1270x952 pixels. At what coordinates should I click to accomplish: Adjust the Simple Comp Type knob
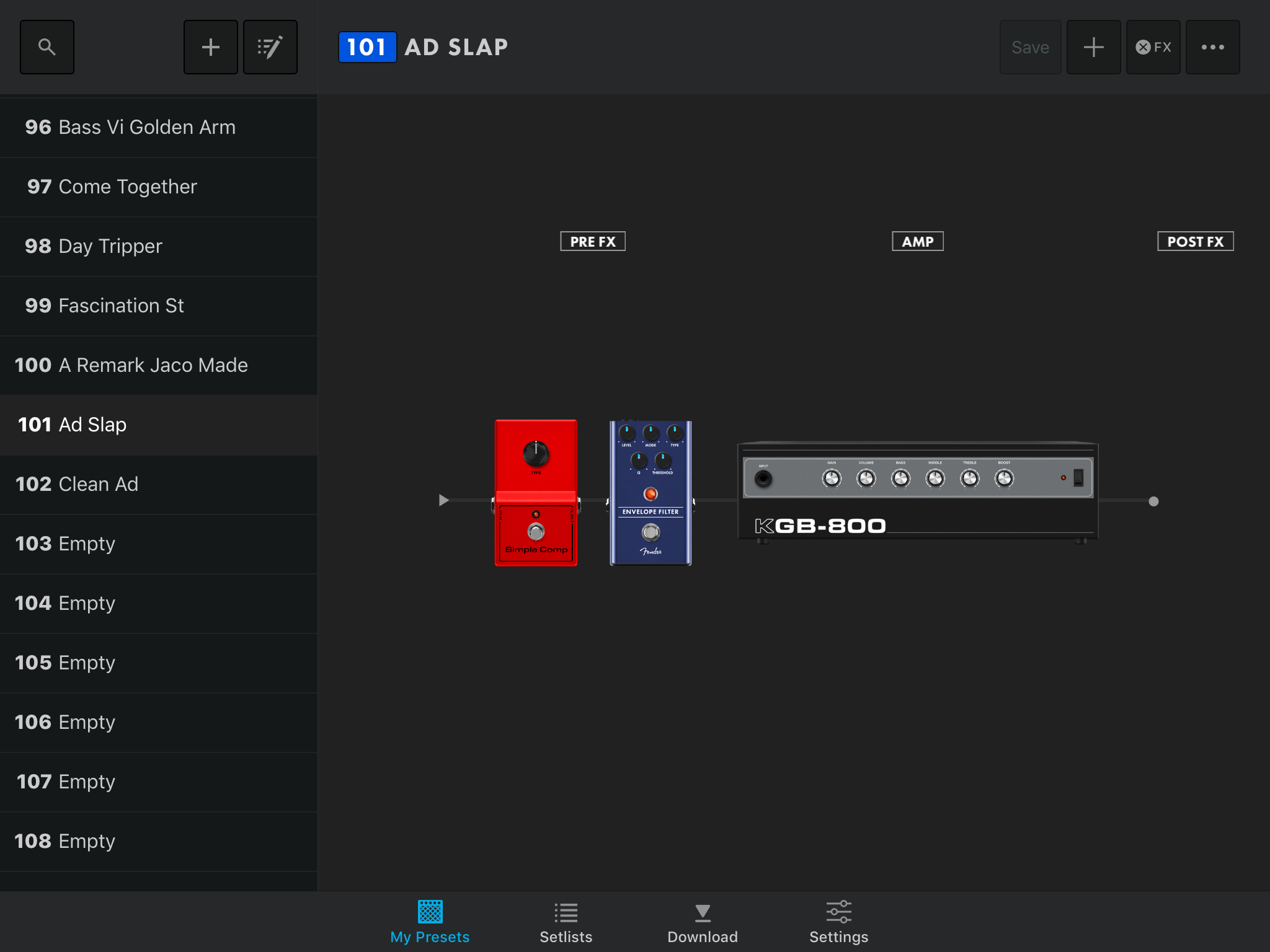[536, 454]
